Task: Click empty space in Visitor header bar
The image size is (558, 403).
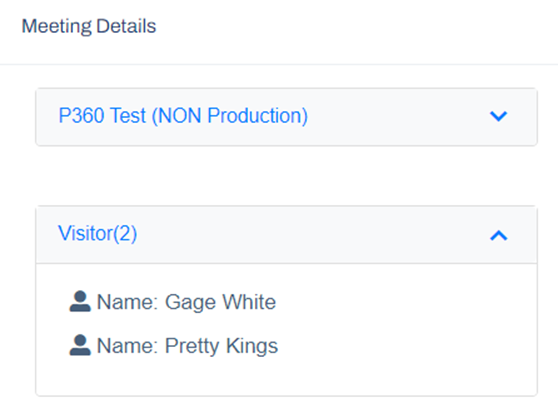Action: [313, 235]
